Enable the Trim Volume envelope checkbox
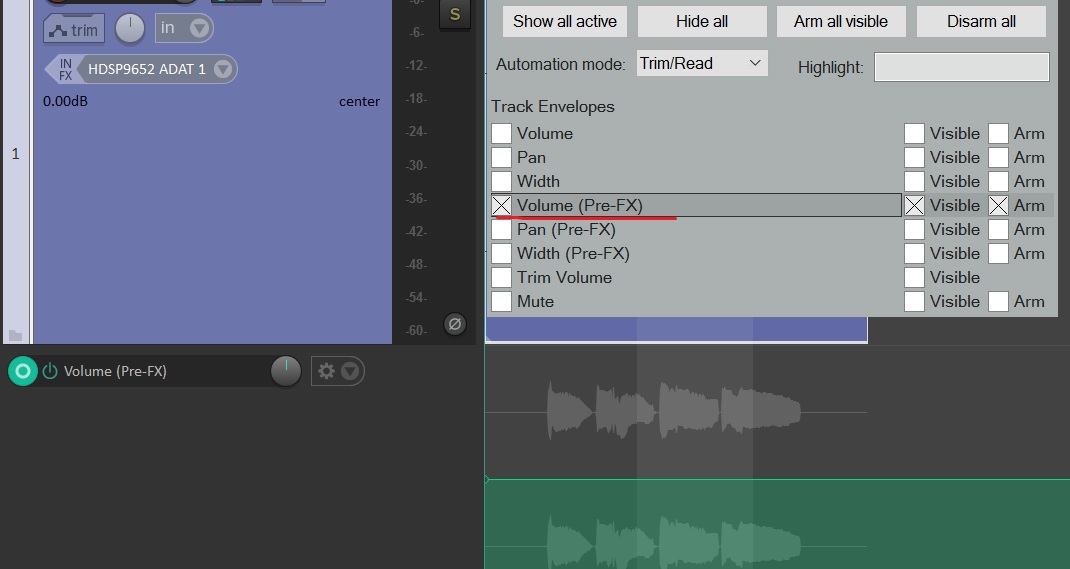This screenshot has height=569, width=1070. pos(502,278)
